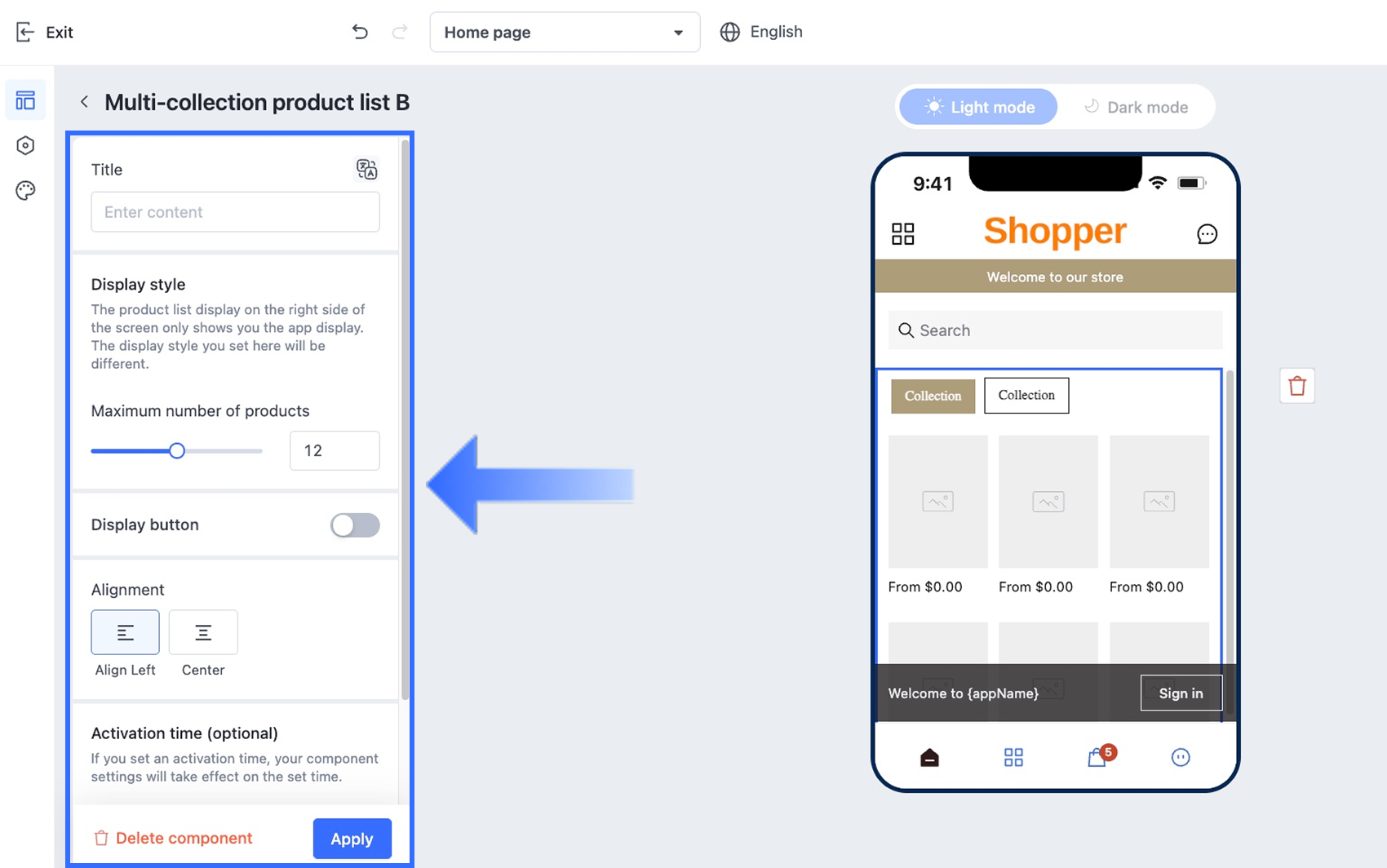Select Center alignment option
The width and height of the screenshot is (1387, 868).
(x=203, y=632)
